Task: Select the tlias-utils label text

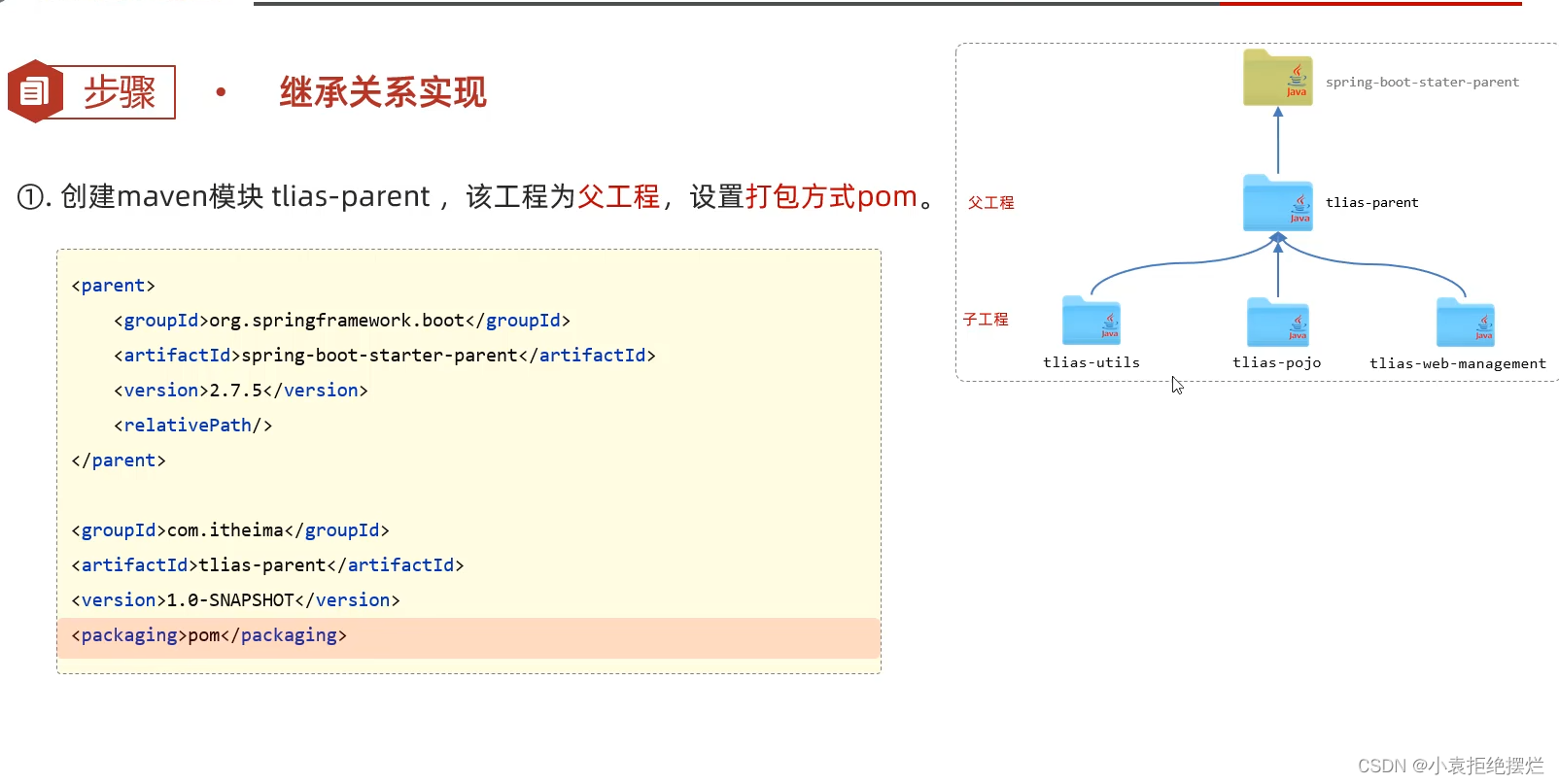Action: (1091, 362)
